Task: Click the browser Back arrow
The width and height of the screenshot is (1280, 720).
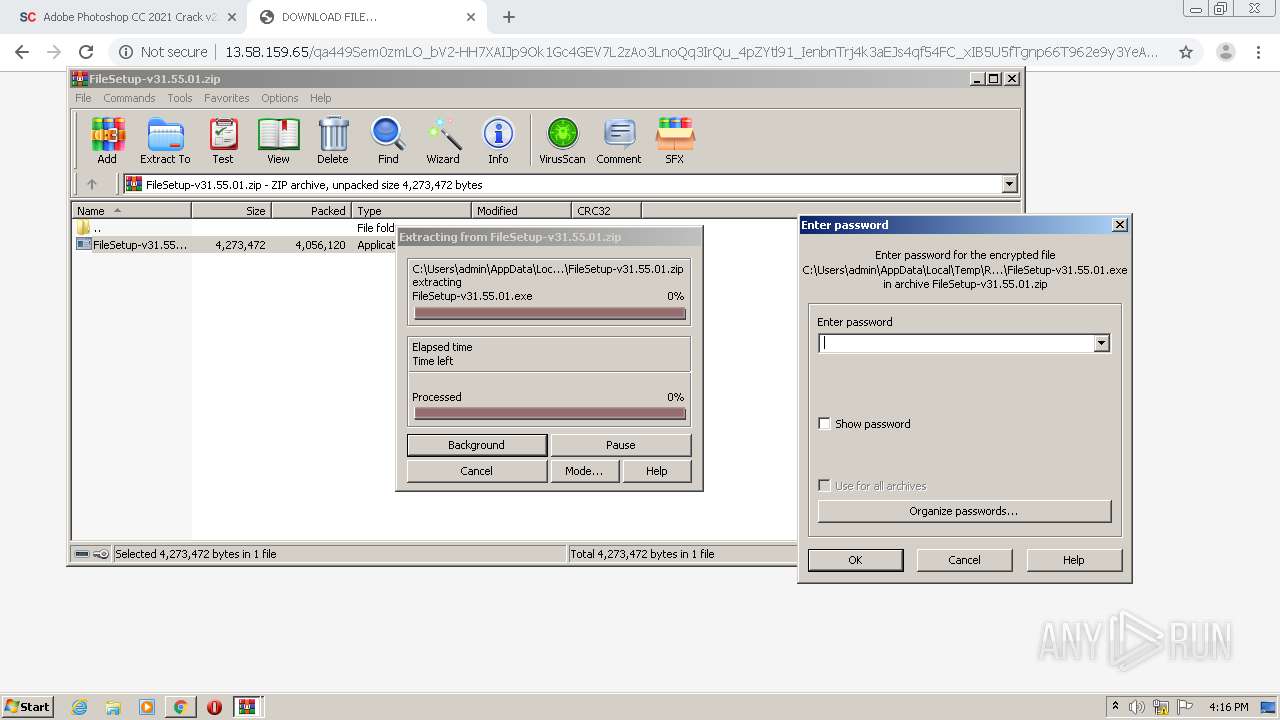Action: [x=22, y=52]
